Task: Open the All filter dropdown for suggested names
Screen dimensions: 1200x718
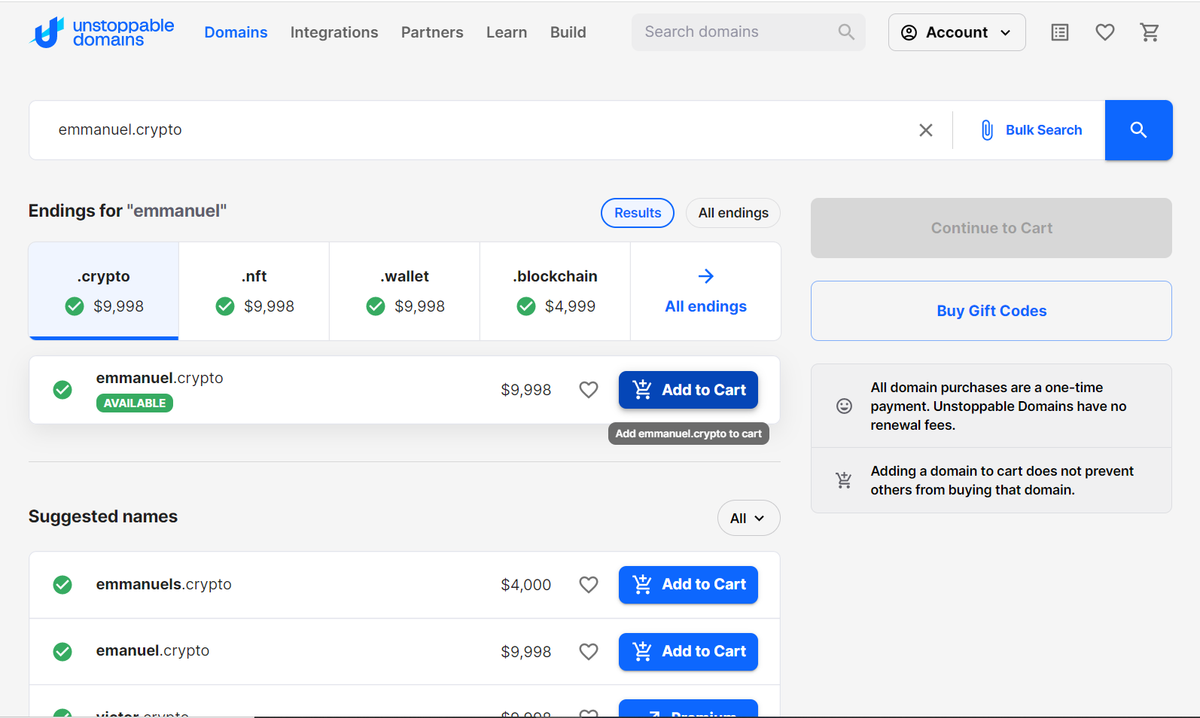Action: pyautogui.click(x=748, y=518)
